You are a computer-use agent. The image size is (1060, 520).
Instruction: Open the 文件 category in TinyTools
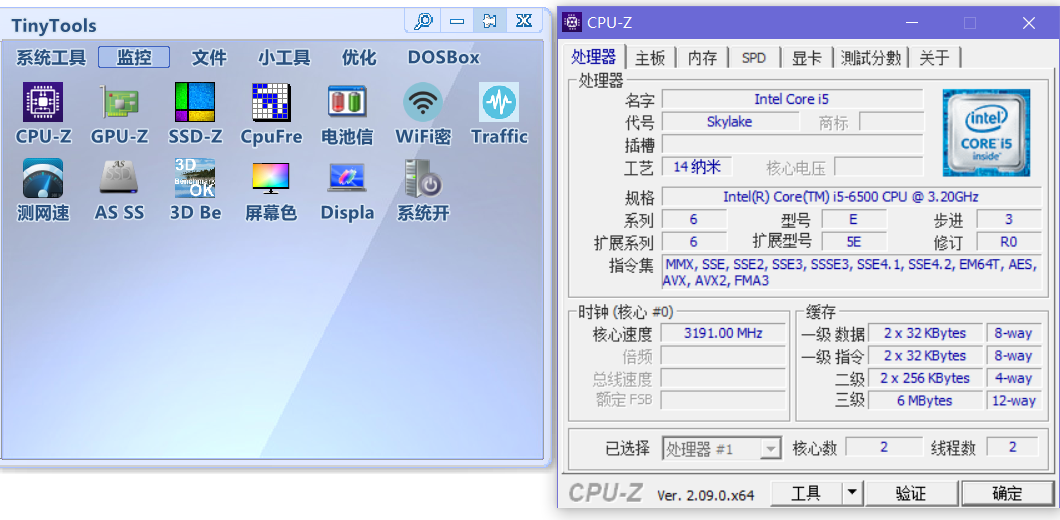point(210,57)
